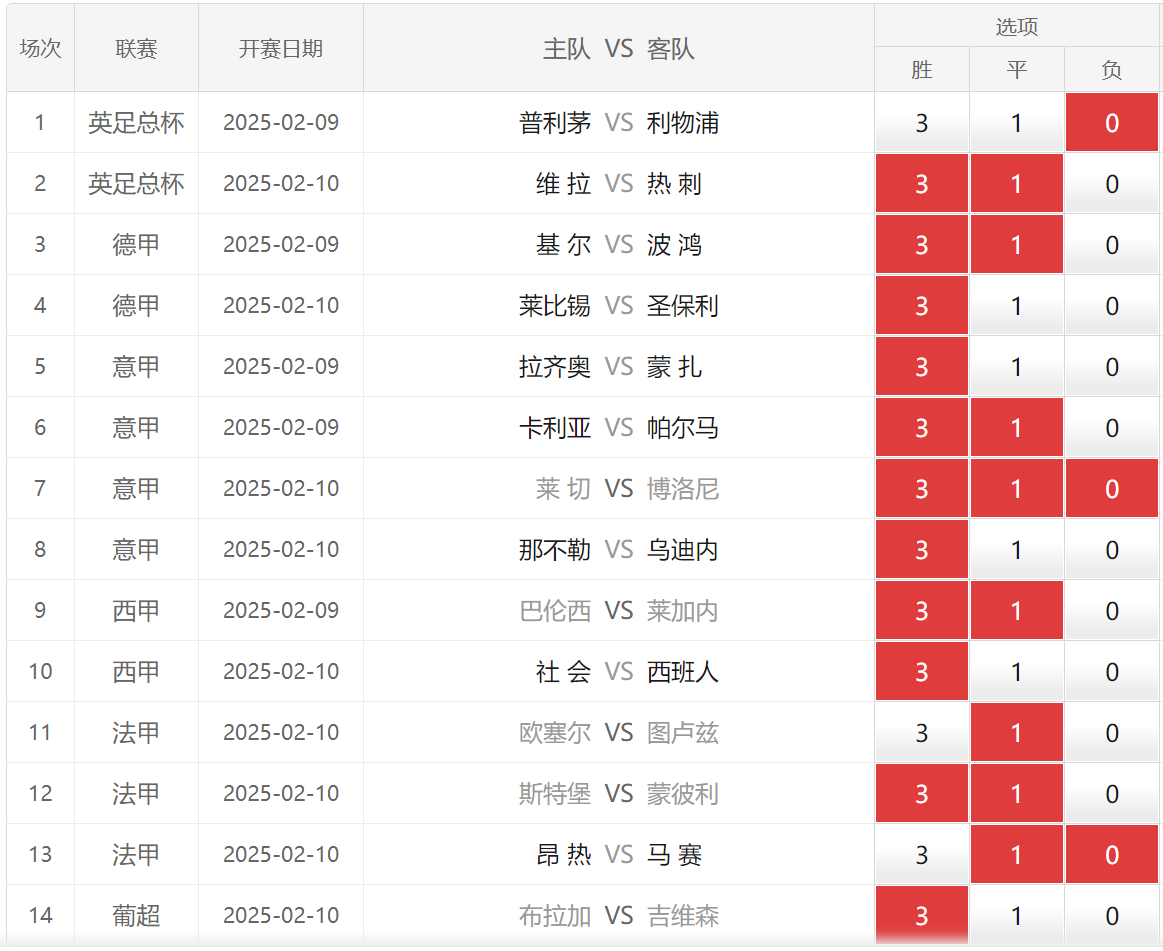Image resolution: width=1163 pixels, height=951 pixels.
Task: Toggle win option 3 for 拉齐奥 VS 蒙扎
Action: tap(921, 366)
